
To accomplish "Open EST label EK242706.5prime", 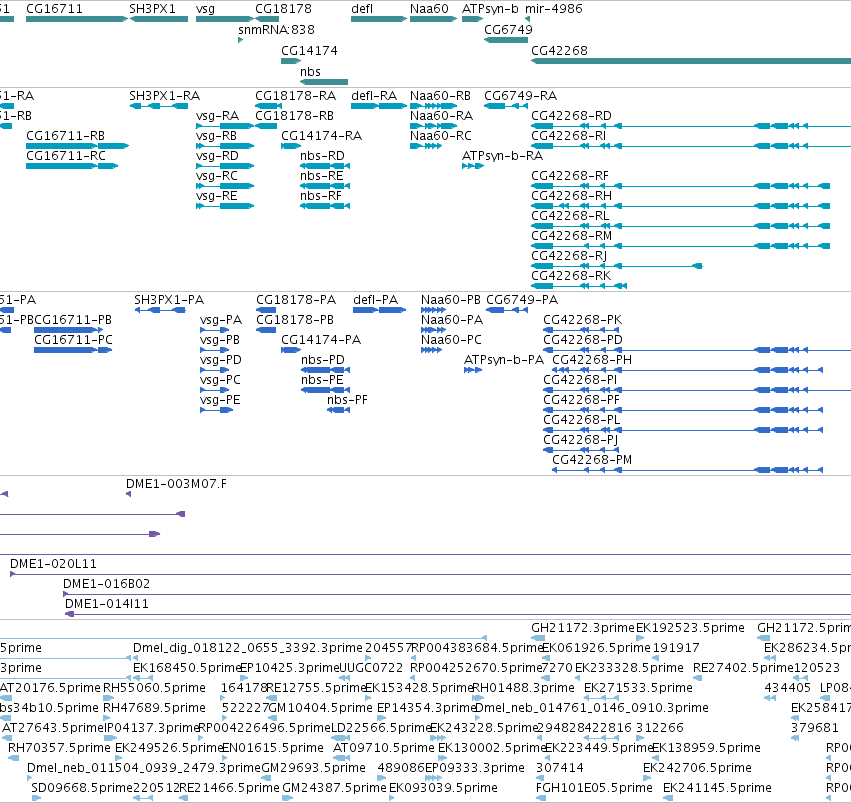I will pos(697,768).
